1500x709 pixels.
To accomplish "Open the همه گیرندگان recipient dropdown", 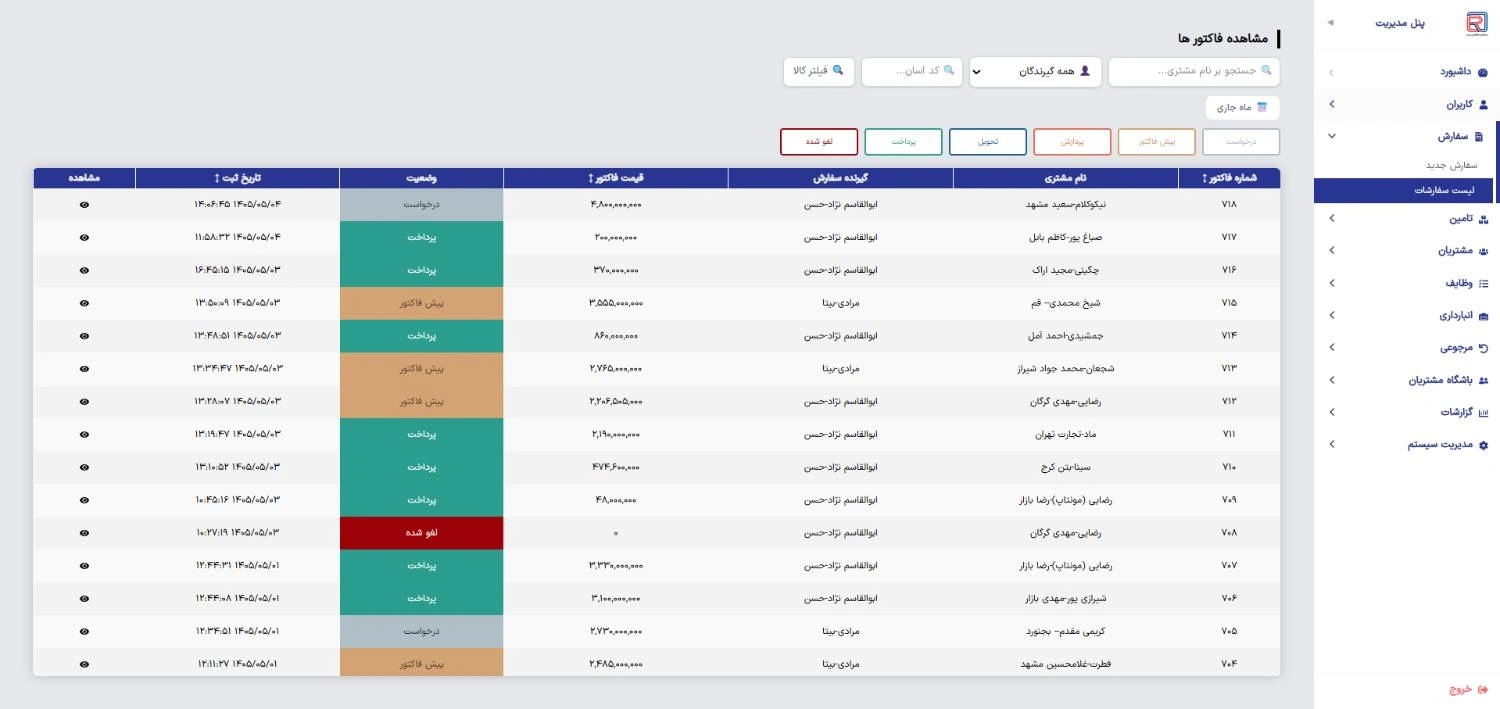I will [x=1035, y=72].
